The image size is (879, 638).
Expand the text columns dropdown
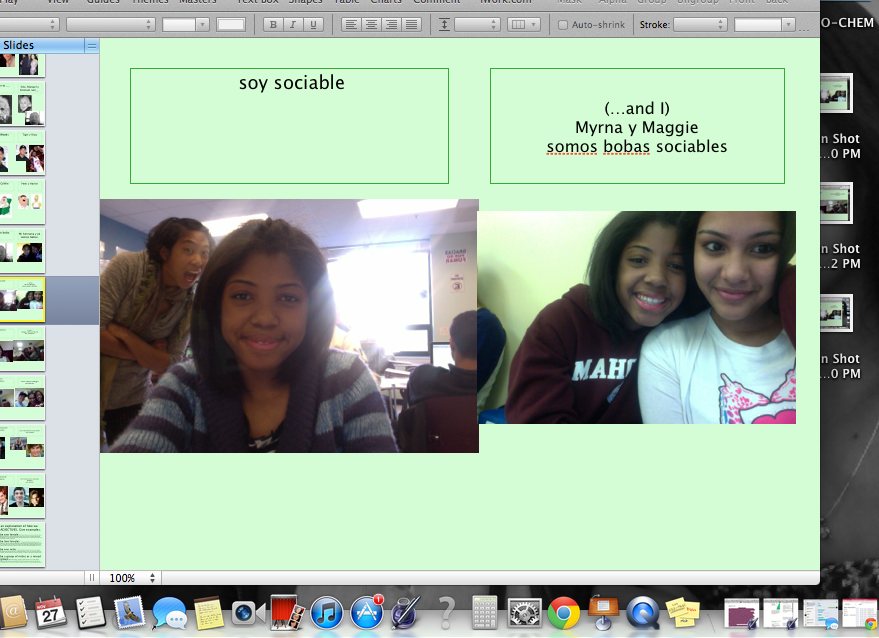click(x=523, y=24)
